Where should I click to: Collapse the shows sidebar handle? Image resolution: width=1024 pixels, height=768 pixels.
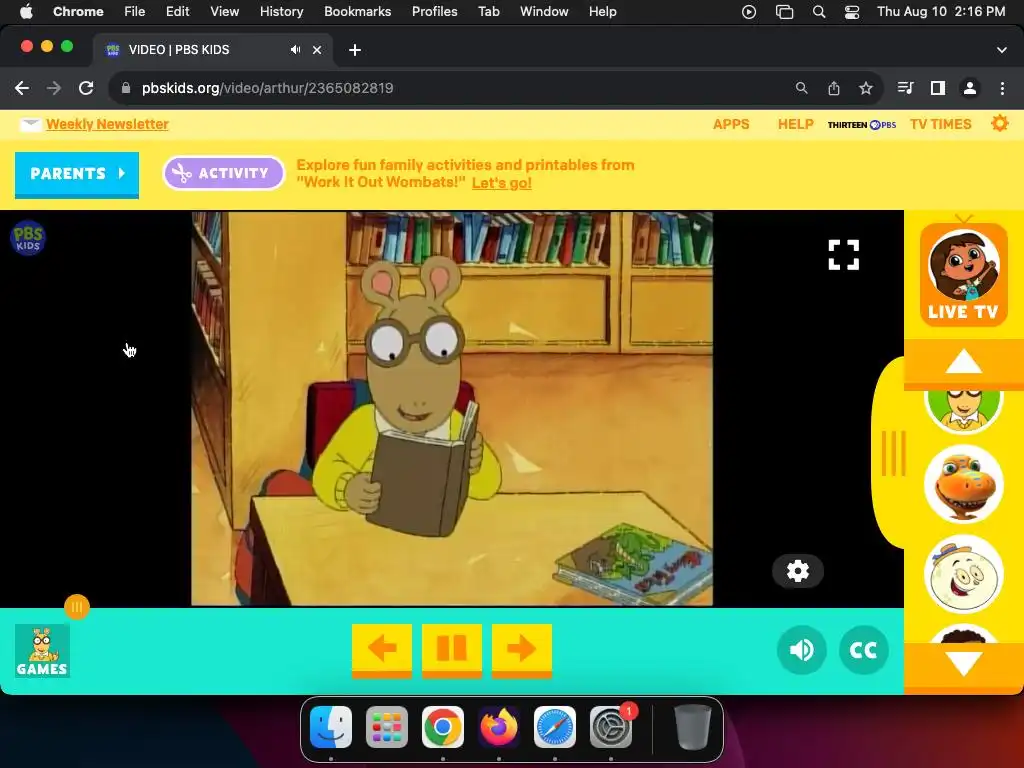(x=893, y=453)
